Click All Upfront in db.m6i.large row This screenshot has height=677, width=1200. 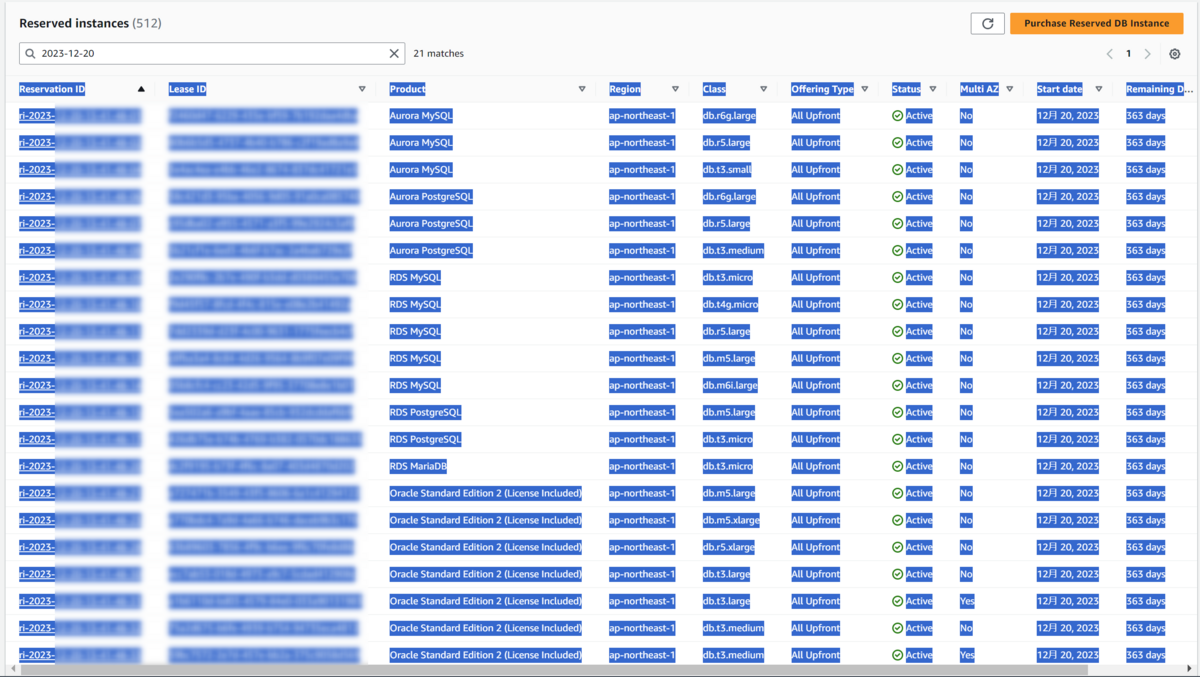pos(816,385)
